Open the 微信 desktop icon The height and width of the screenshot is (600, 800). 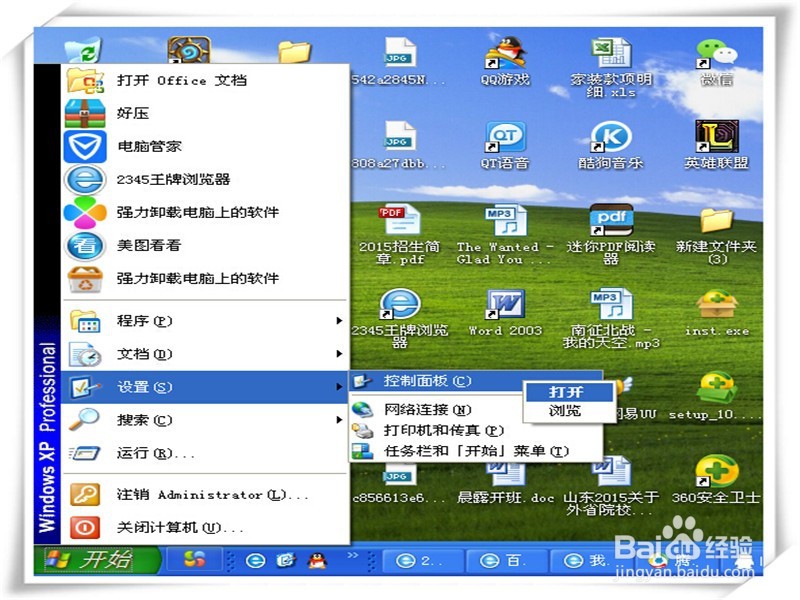coord(717,61)
